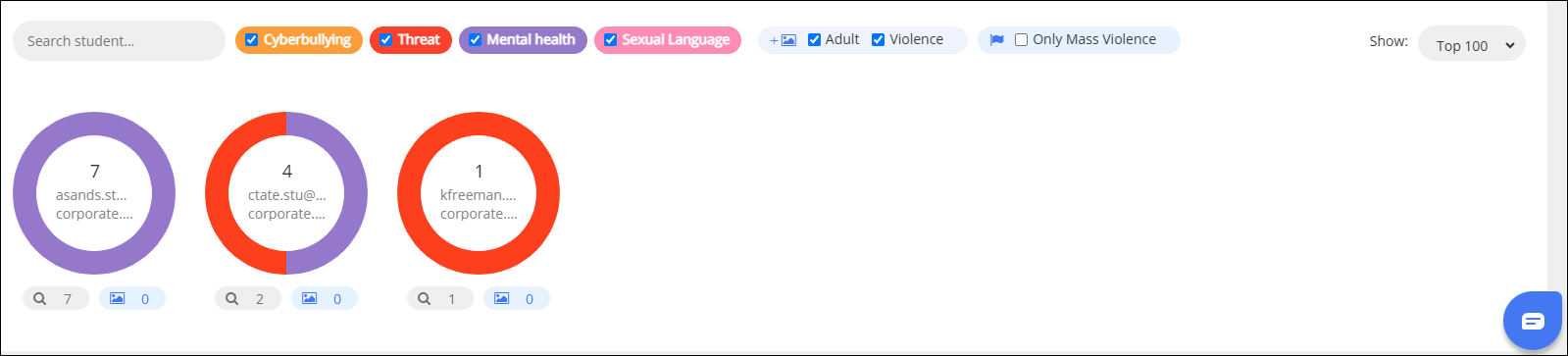The image size is (1568, 356).
Task: Click the kfreeman.... email label
Action: point(479,195)
